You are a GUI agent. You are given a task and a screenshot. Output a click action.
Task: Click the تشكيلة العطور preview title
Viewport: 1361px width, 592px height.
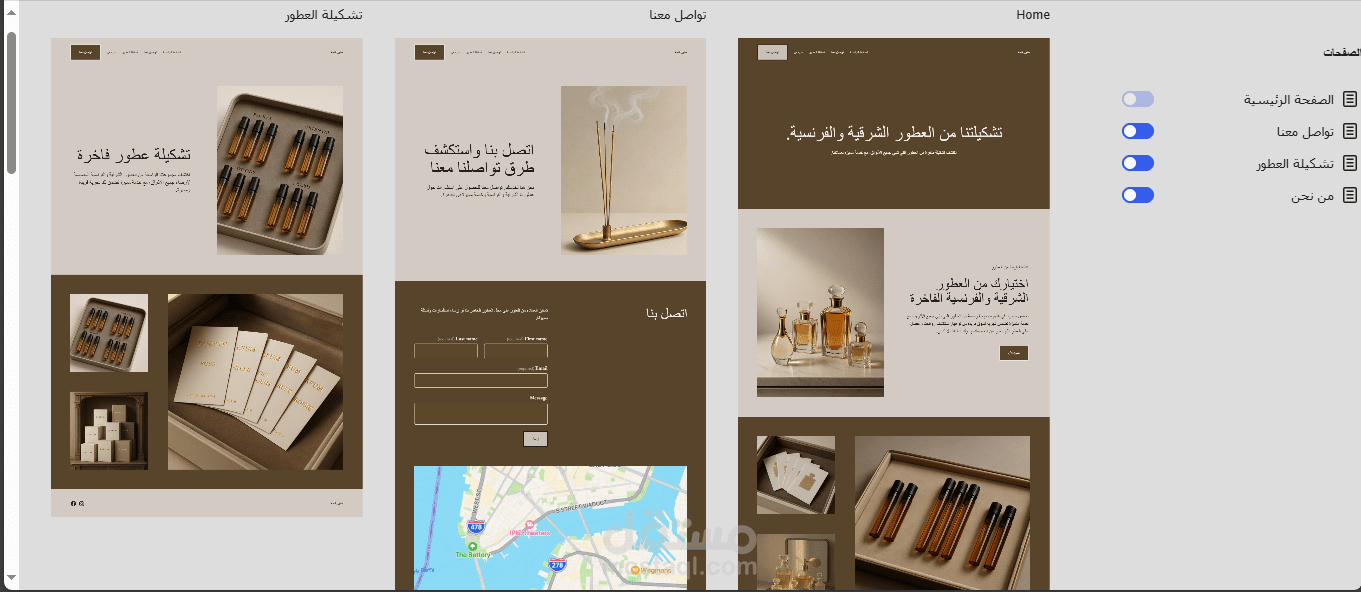323,15
